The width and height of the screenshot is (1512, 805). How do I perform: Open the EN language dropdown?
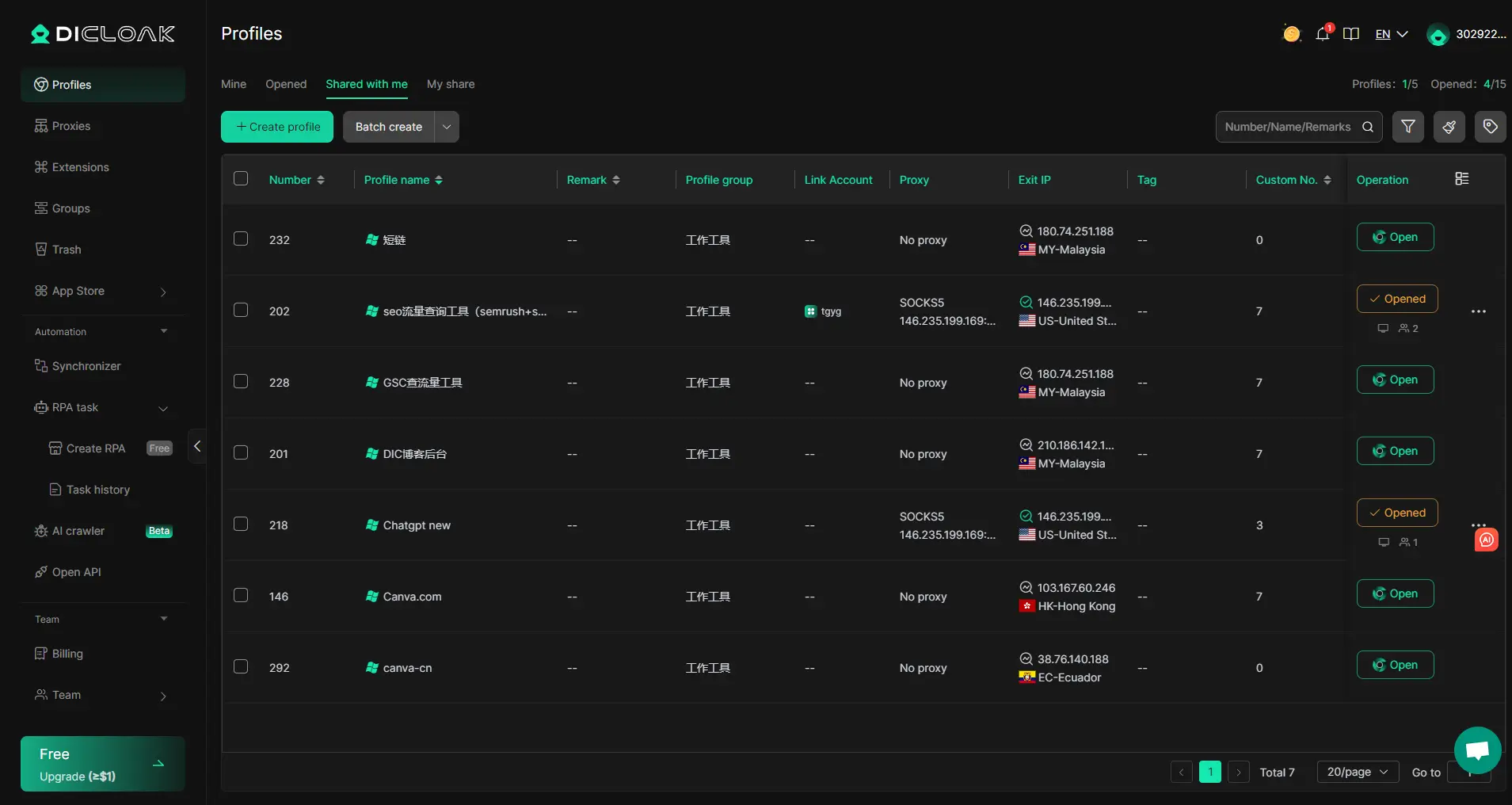[x=1392, y=34]
